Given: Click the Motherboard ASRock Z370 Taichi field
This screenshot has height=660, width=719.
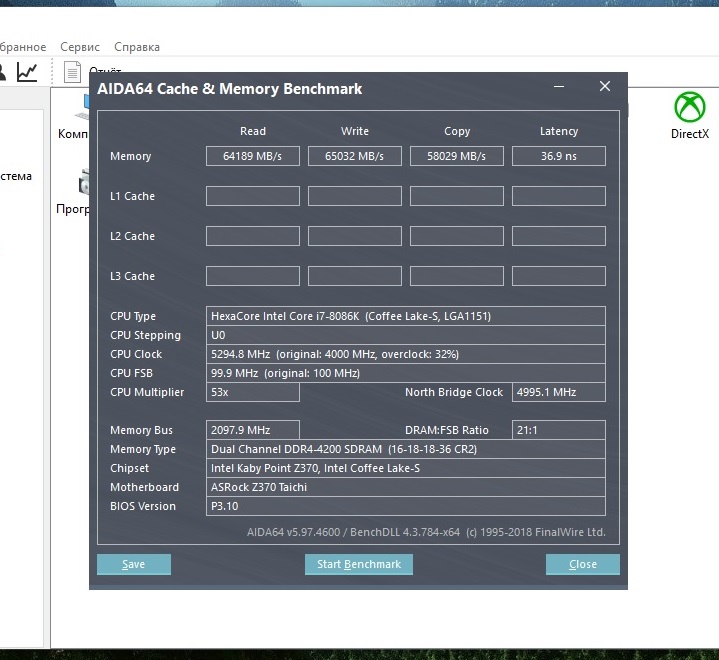Looking at the screenshot, I should 406,487.
